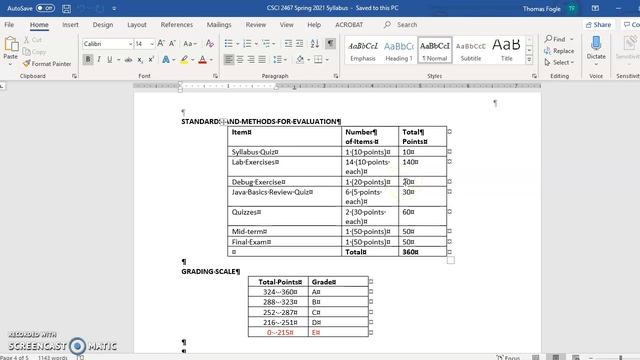Open the Paragraph dialog launcher
The image size is (640, 360).
pos(336,76)
